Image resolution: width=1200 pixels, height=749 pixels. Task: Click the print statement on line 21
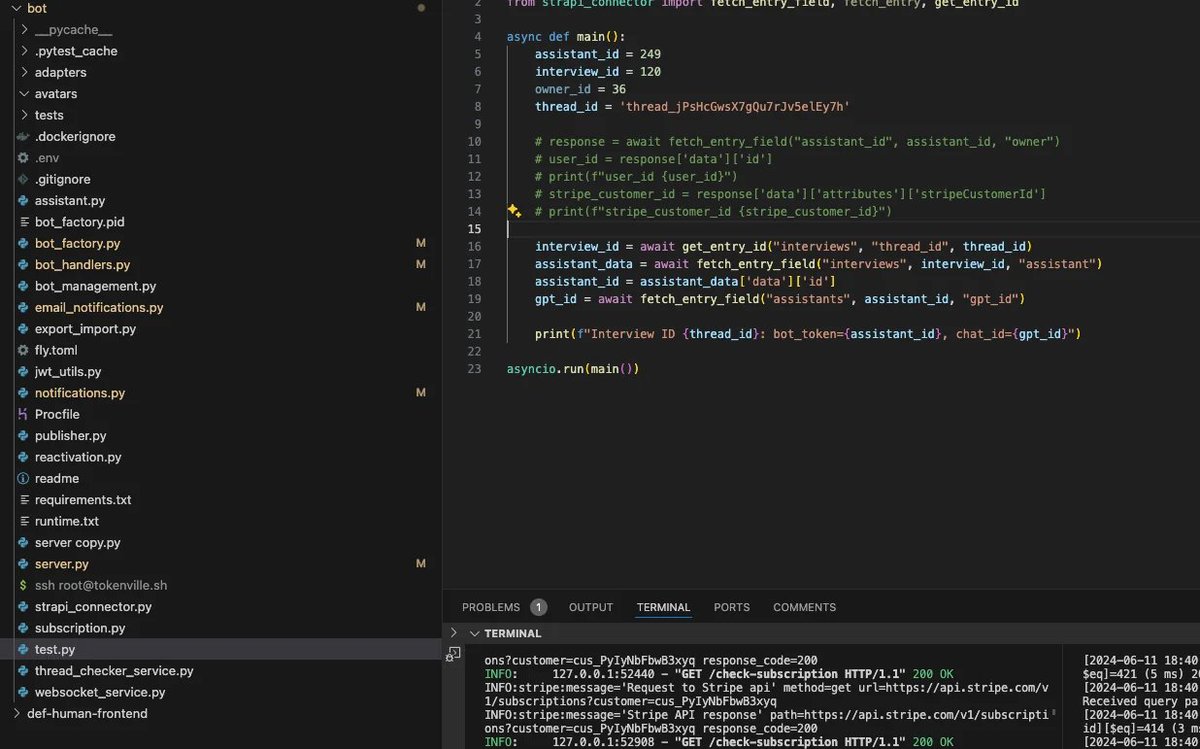(808, 334)
